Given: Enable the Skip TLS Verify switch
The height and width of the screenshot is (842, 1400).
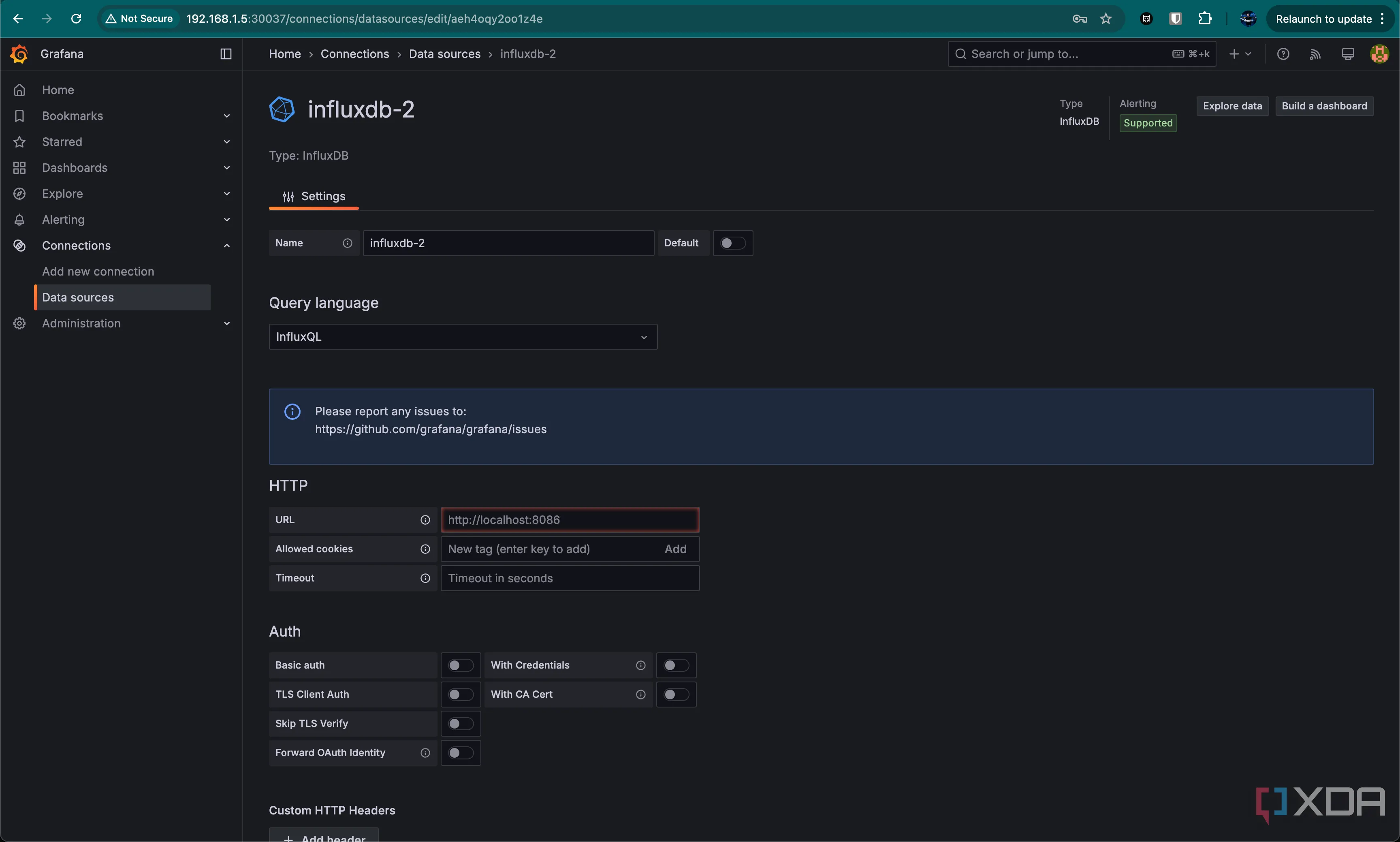Looking at the screenshot, I should point(460,723).
